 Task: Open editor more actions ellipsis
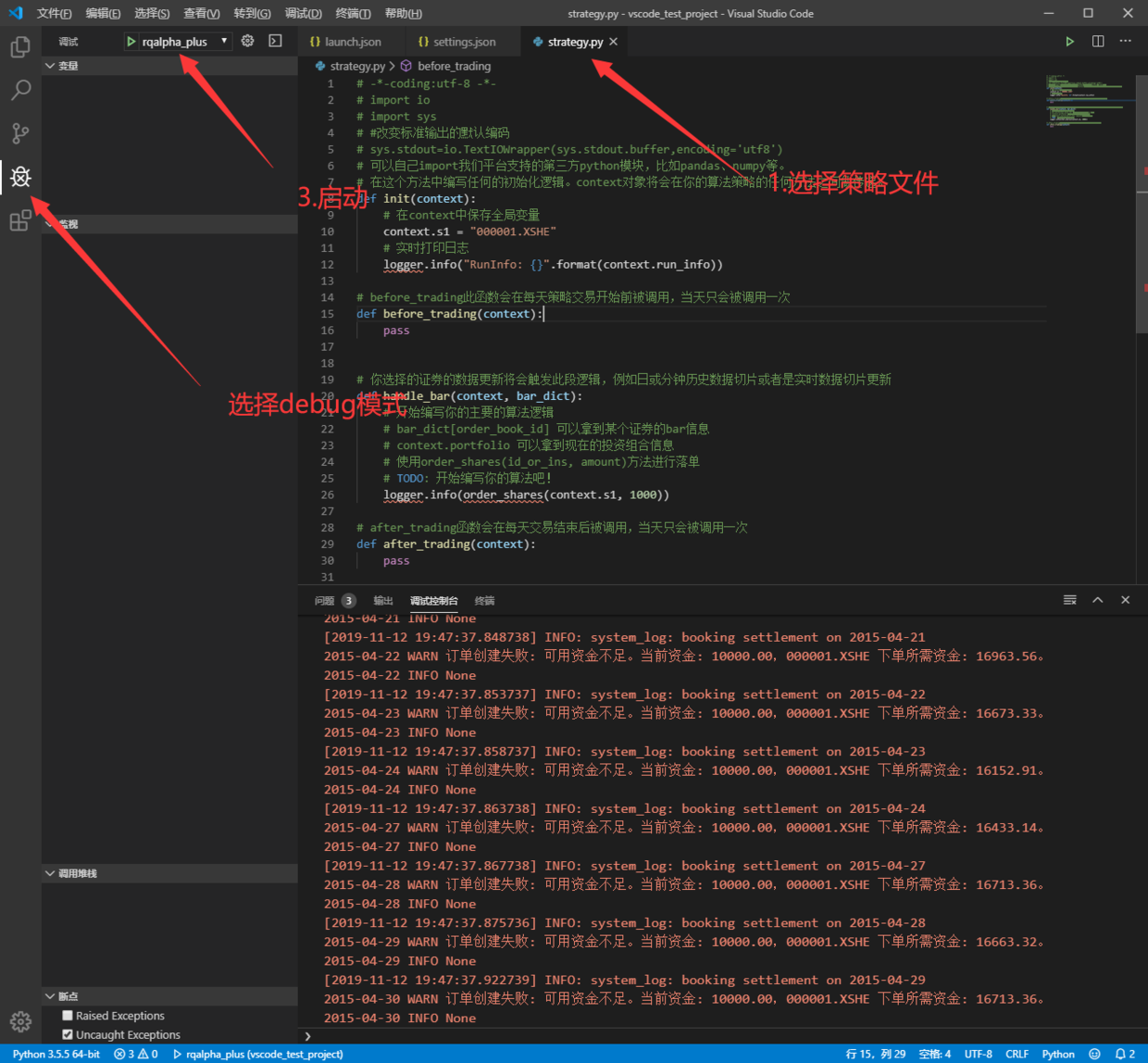pos(1126,42)
